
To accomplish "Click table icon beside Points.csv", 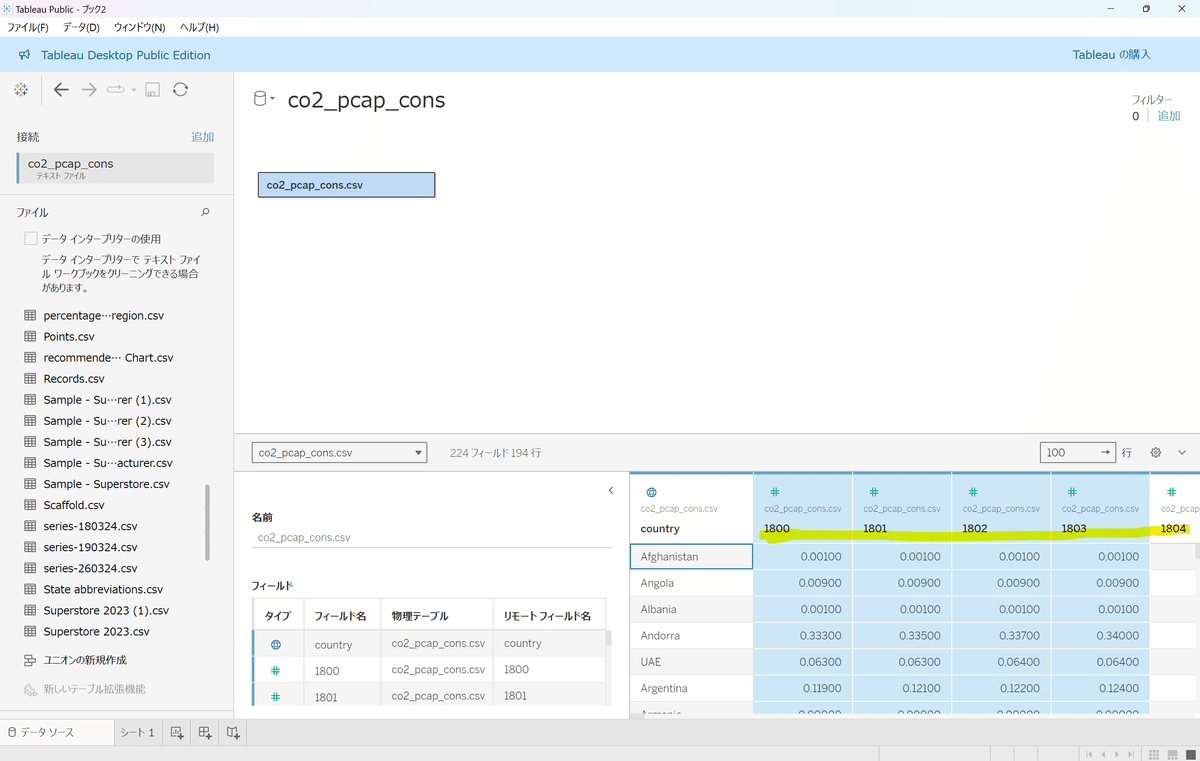I will point(30,337).
